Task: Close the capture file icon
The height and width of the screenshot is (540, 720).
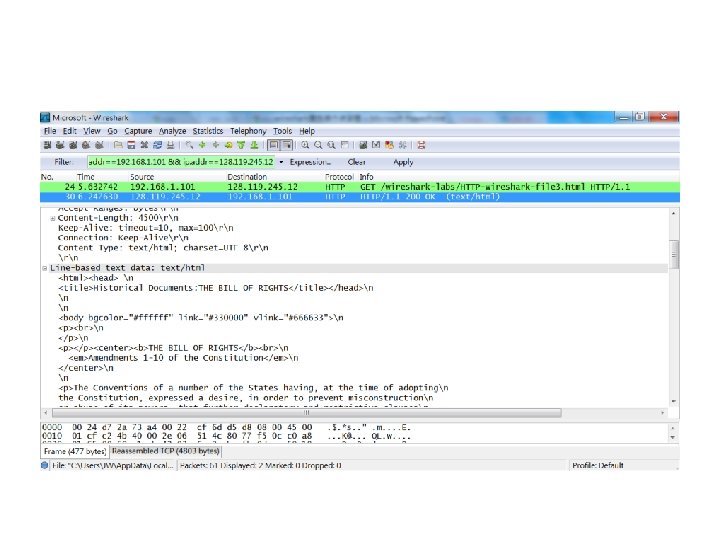Action: coord(144,146)
